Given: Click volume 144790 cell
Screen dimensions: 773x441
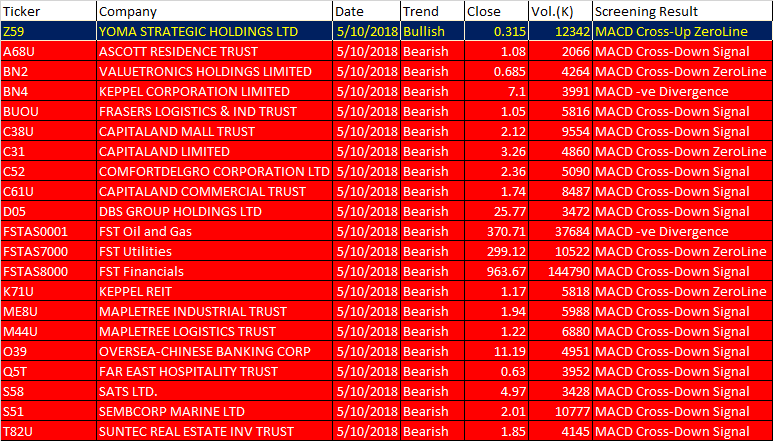Looking at the screenshot, I should coord(561,271).
